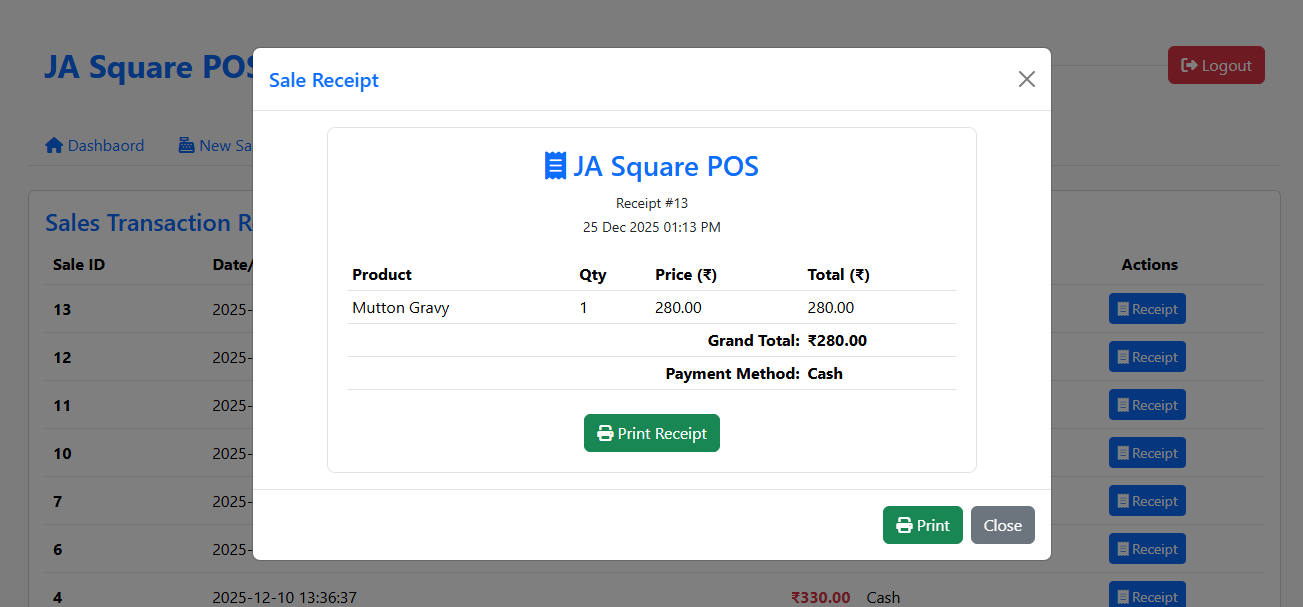Open the Receipt for sale 6

point(1147,548)
